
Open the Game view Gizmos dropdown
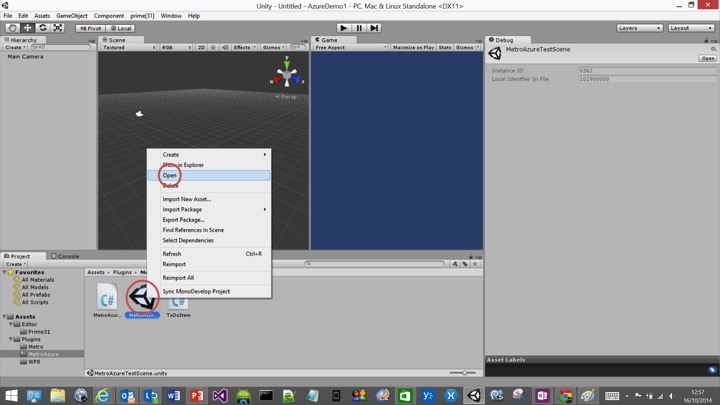click(467, 47)
